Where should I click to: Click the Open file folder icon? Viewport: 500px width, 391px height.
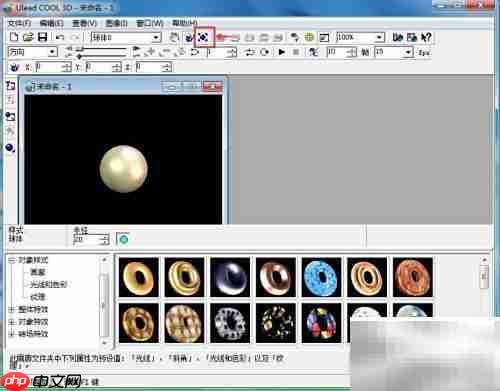coord(28,37)
